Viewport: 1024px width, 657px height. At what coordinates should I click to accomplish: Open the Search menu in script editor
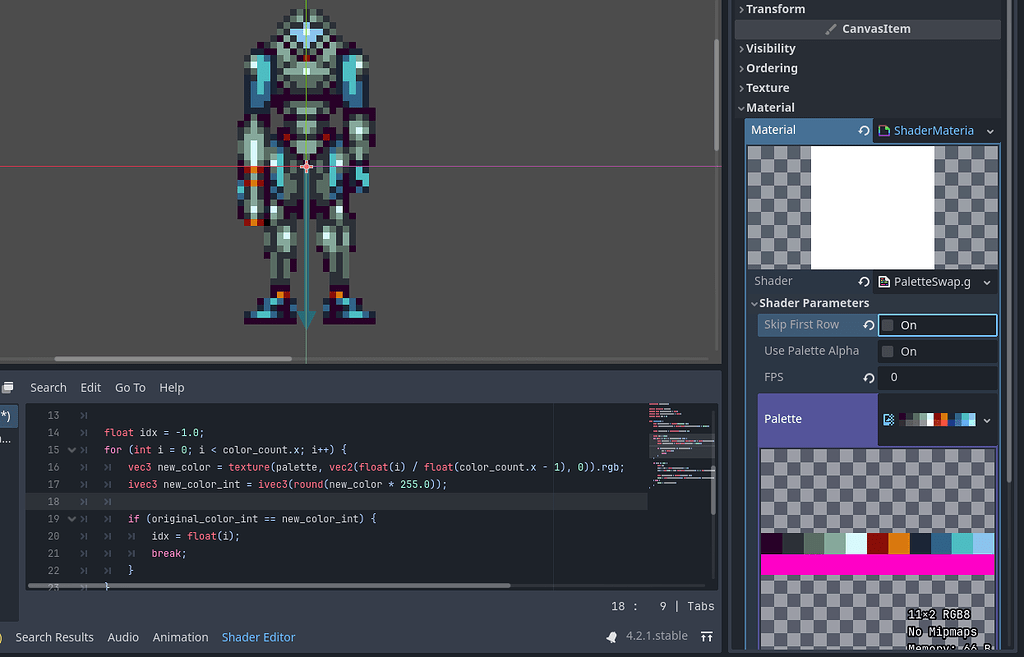tap(48, 387)
